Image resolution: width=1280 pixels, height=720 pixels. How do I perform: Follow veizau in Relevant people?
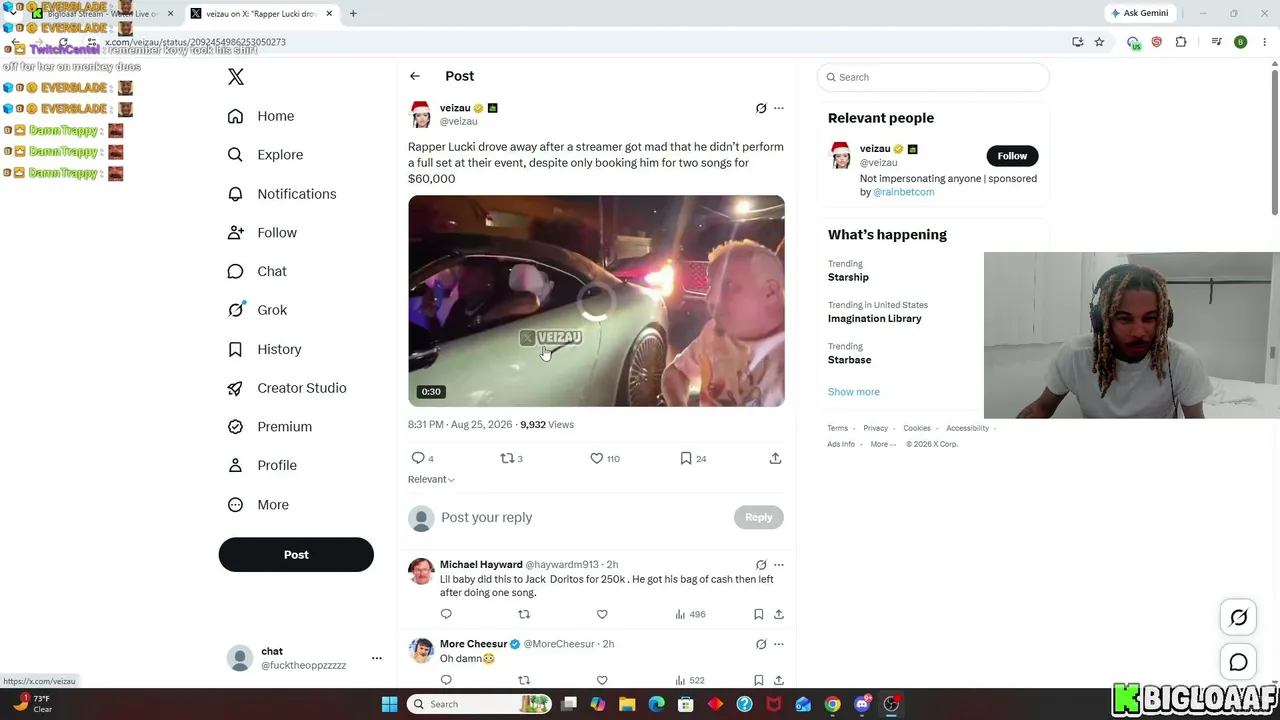(x=1012, y=156)
